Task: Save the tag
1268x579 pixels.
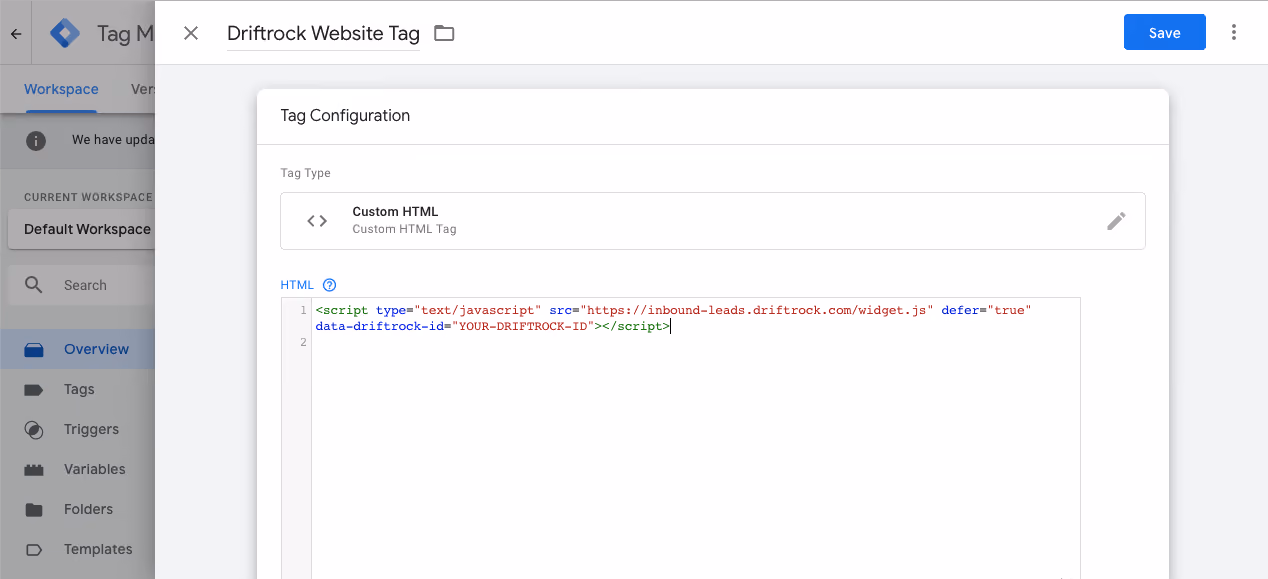Action: 1164,32
